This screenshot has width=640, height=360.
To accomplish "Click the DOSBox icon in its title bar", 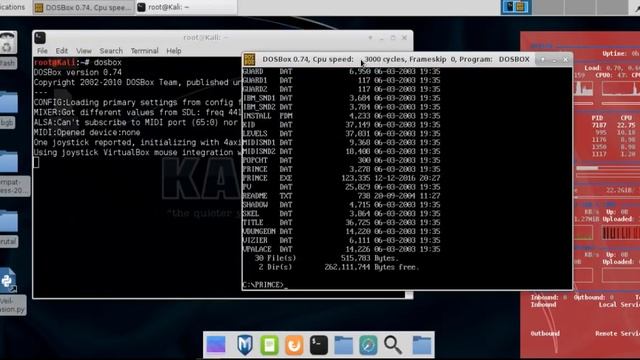I will [249, 60].
